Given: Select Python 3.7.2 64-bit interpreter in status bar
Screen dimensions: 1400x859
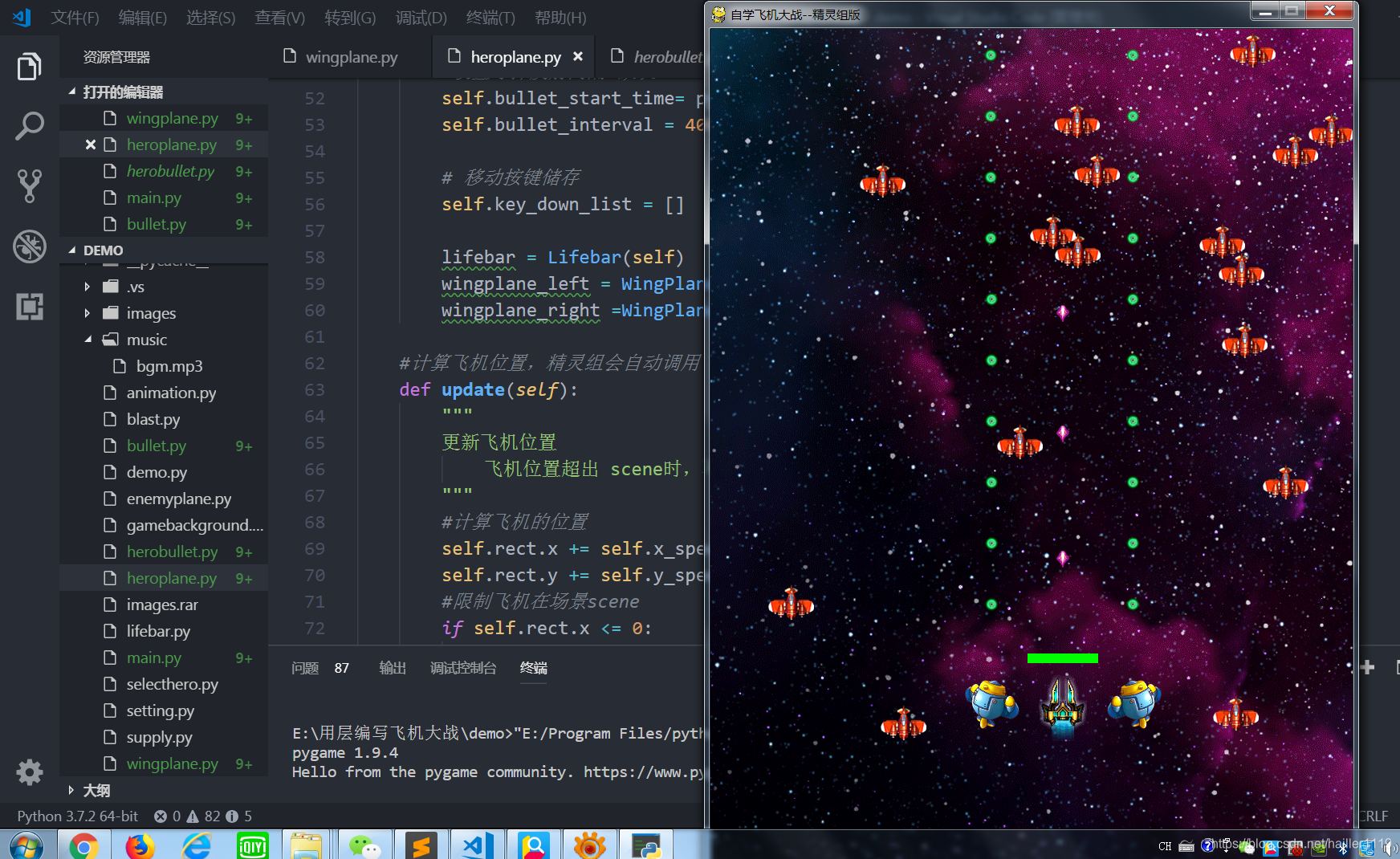Looking at the screenshot, I should coord(78,816).
